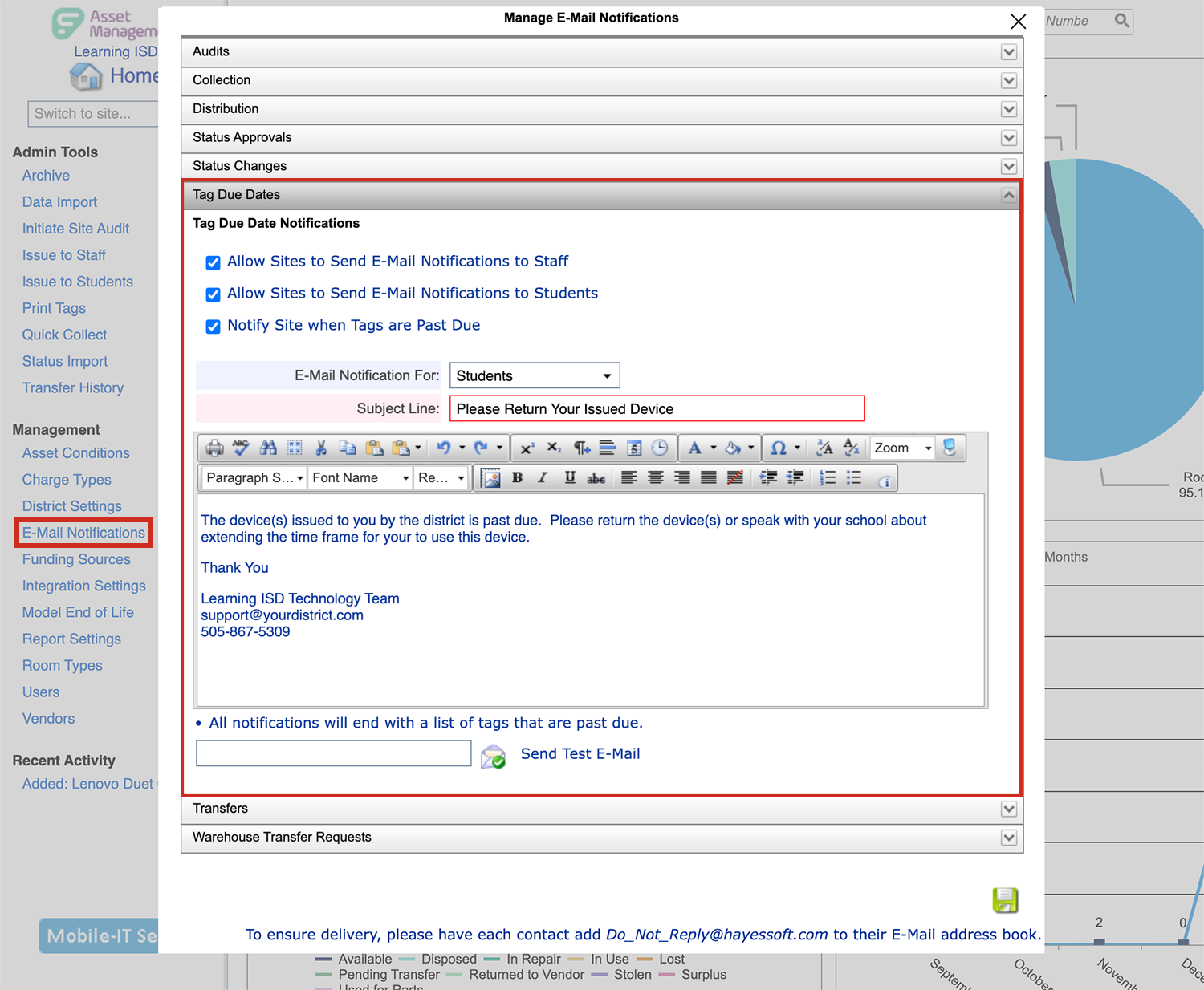Viewport: 1204px width, 990px height.
Task: Open the E-Mail Notification For dropdown
Action: [535, 375]
